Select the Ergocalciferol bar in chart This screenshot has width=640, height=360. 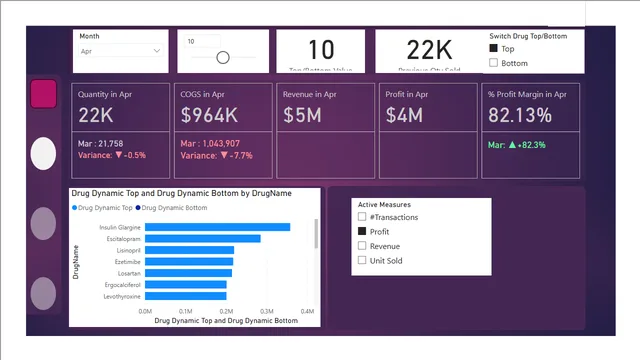(x=186, y=284)
